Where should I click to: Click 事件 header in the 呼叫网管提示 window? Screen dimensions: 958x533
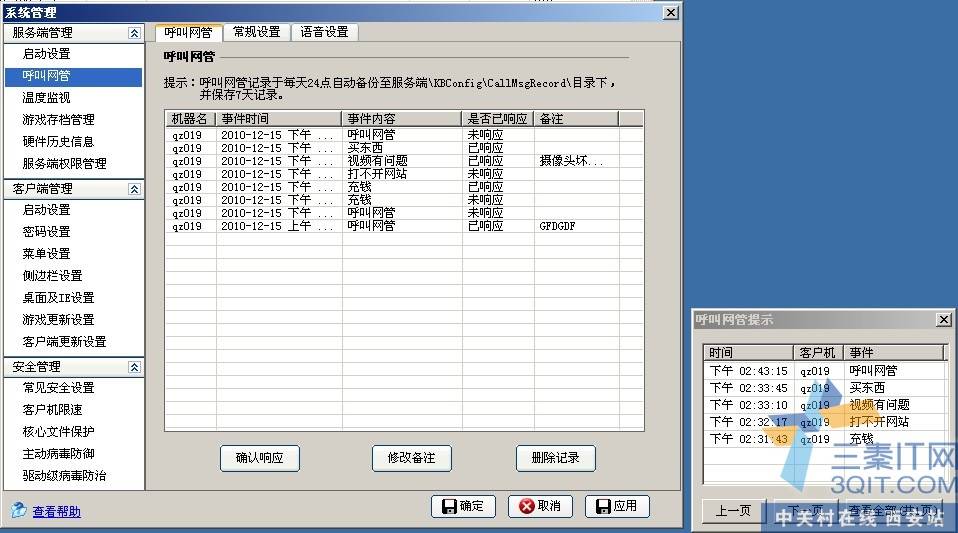point(894,353)
